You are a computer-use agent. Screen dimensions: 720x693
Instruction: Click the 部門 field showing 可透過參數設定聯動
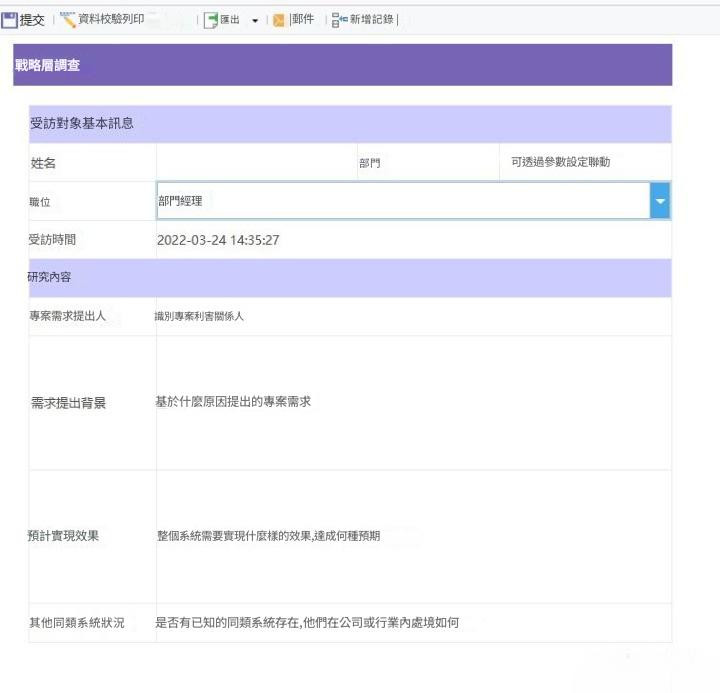(585, 163)
